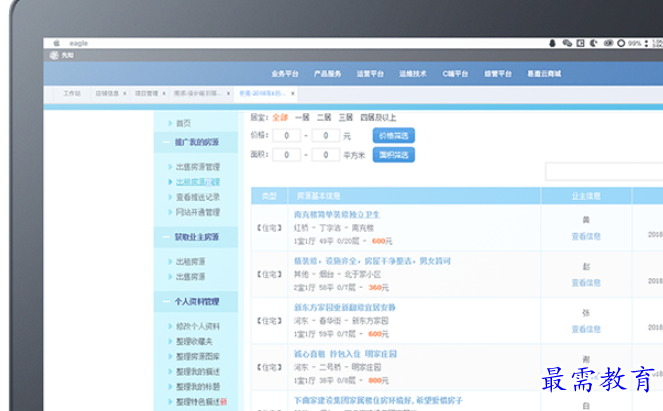Open listing 南禹锦简单装修独立卫生
663x411 pixels.
coord(337,215)
